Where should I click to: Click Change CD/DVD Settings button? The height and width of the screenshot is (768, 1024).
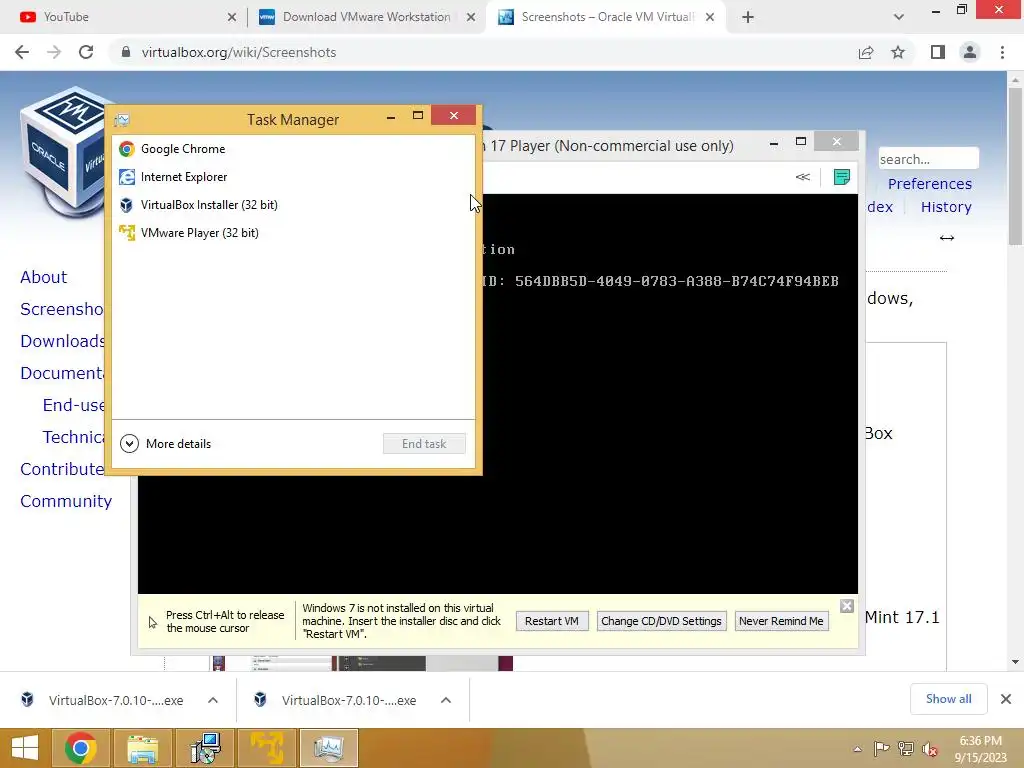[x=661, y=621]
